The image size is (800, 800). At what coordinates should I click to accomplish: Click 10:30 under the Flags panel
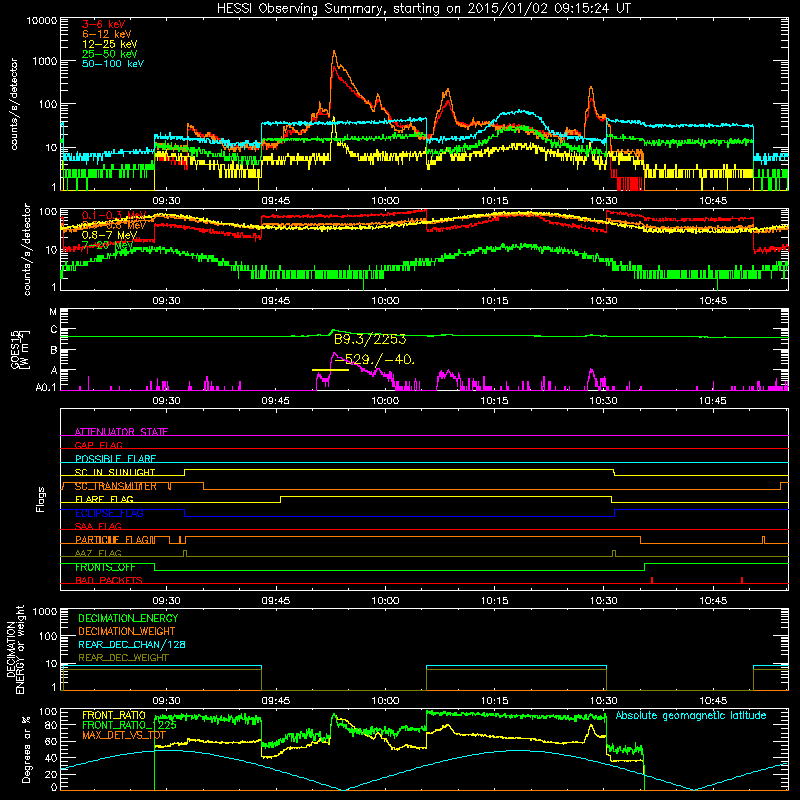point(604,601)
